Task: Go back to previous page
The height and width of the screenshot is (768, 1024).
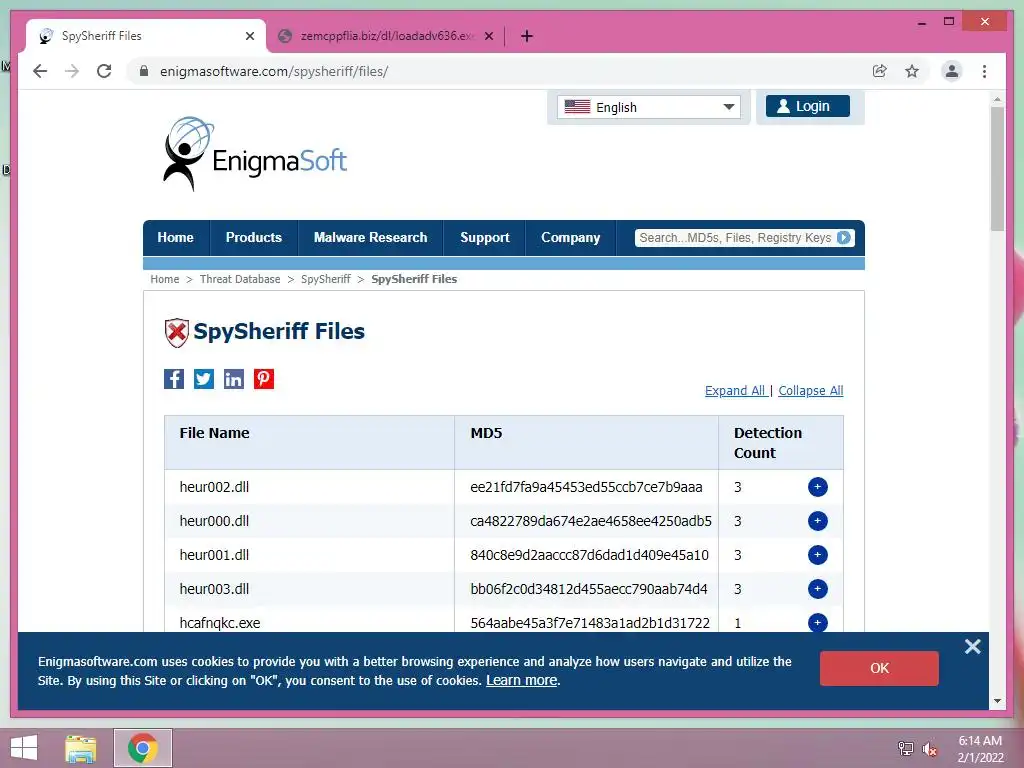Action: point(40,71)
